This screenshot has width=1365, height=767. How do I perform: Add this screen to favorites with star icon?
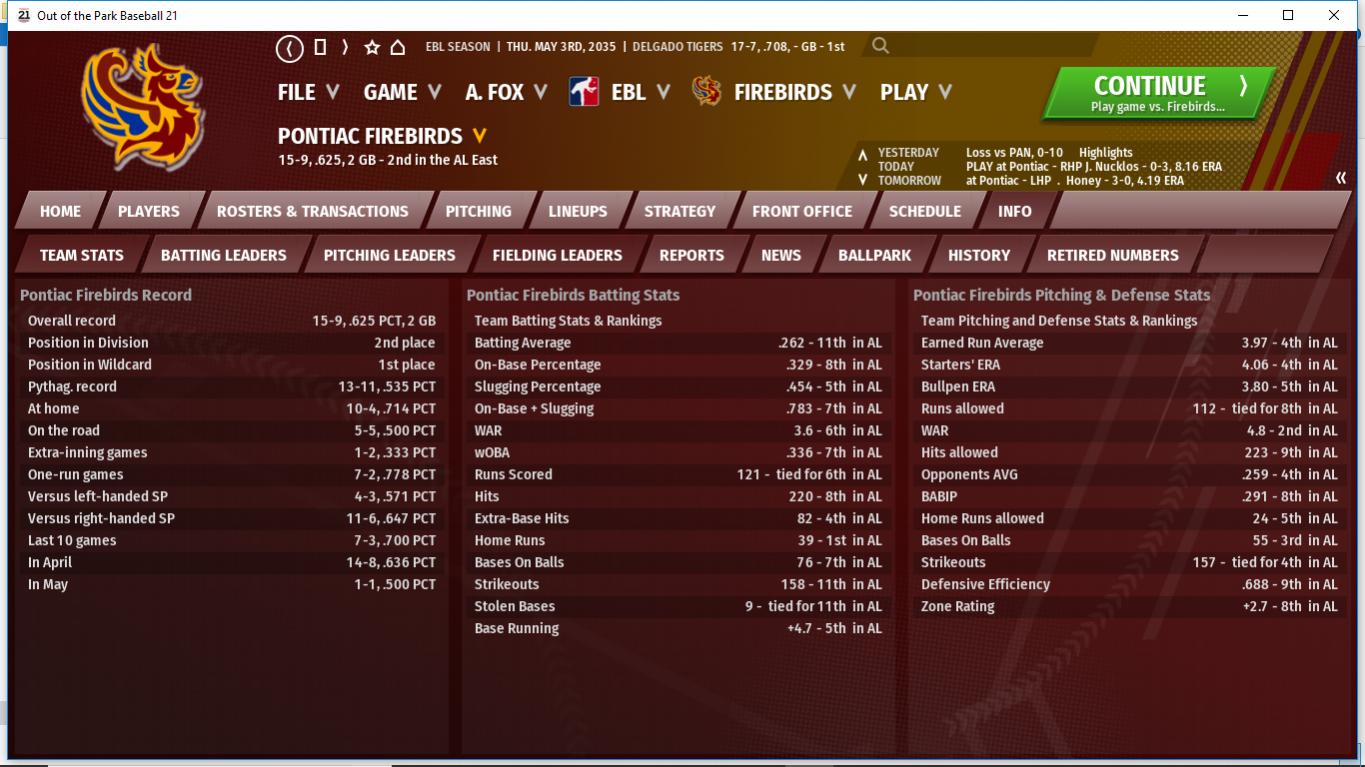[372, 47]
